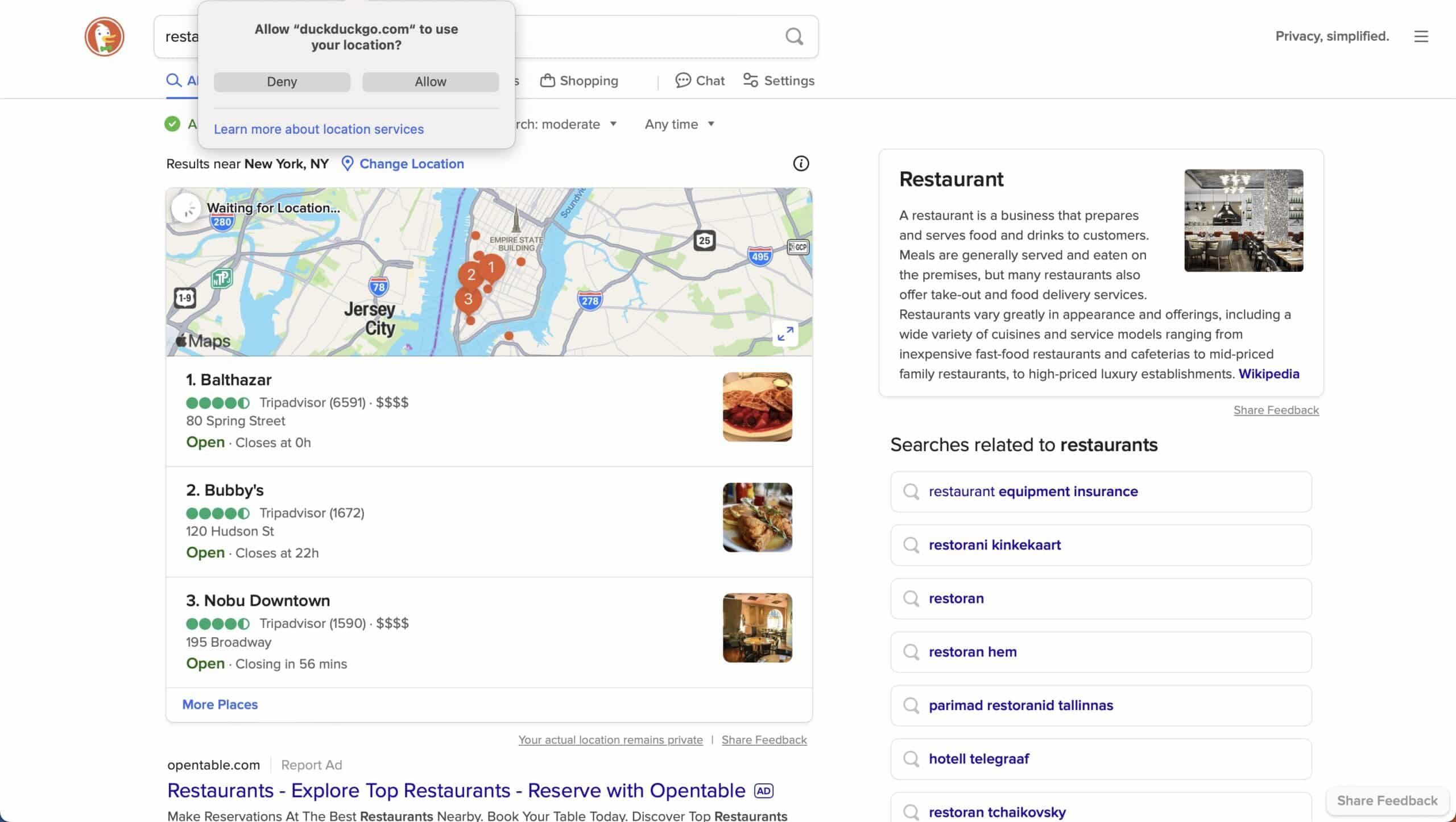Image resolution: width=1456 pixels, height=822 pixels.
Task: Open Learn more about location services link
Action: (x=318, y=129)
